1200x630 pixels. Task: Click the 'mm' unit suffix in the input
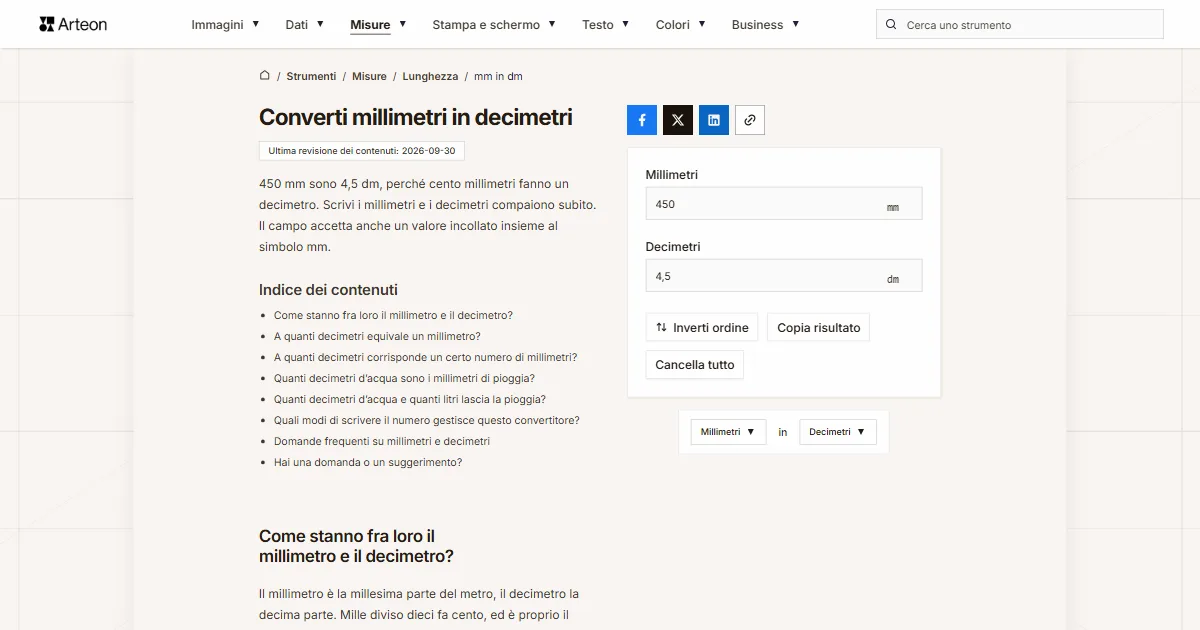893,208
